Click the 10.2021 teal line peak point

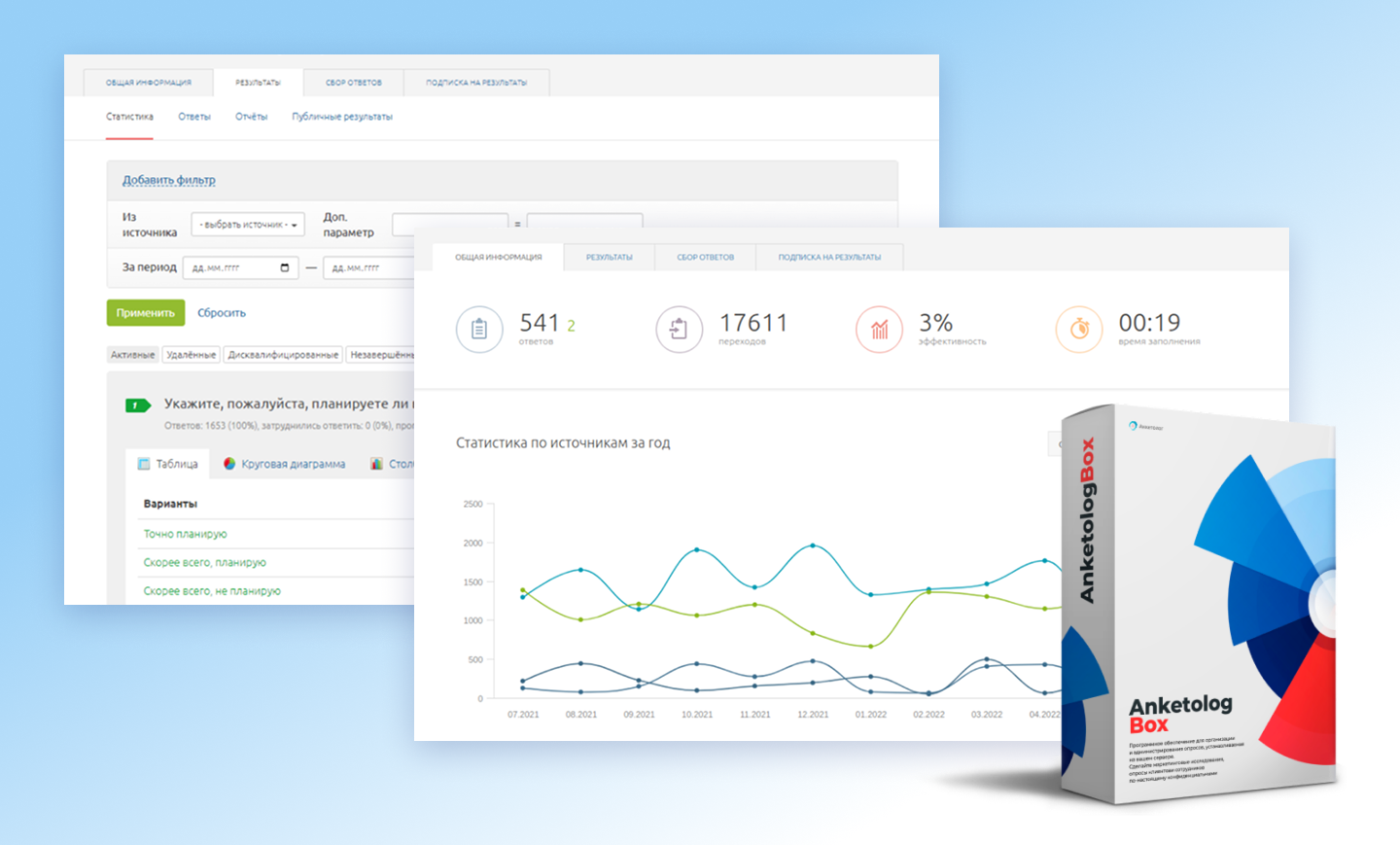click(697, 549)
